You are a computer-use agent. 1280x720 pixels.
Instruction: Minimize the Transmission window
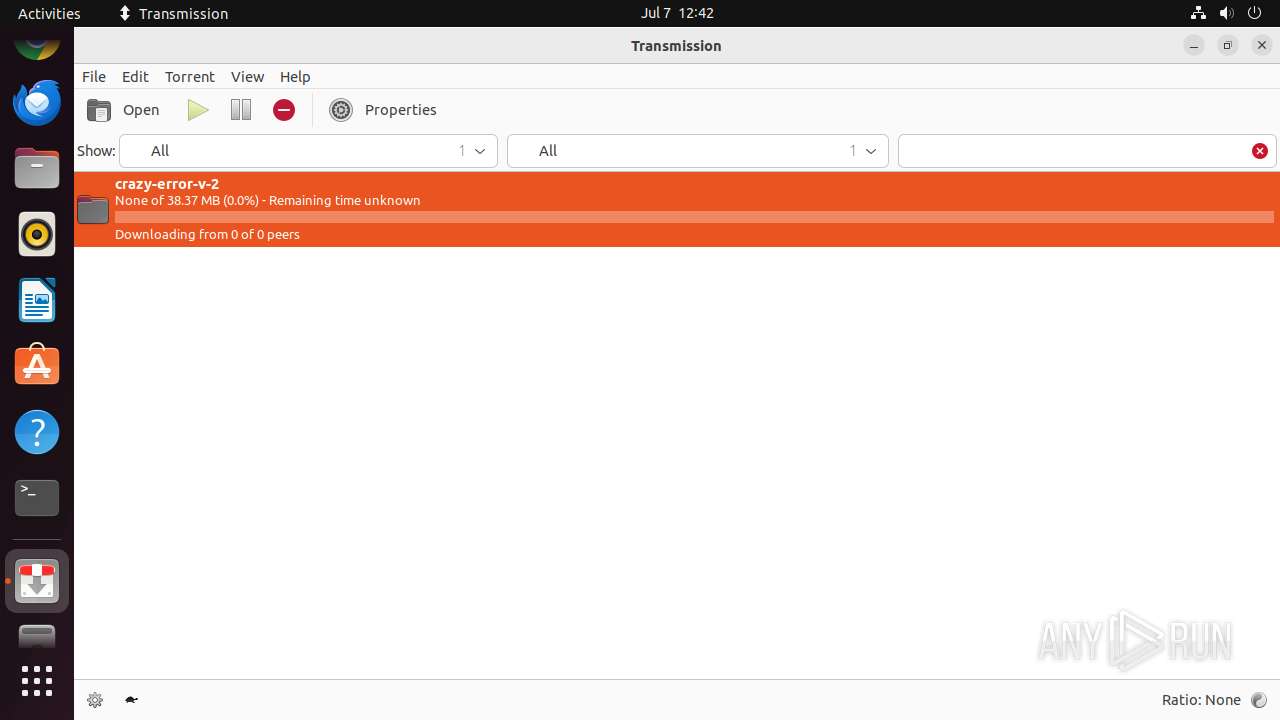[1194, 45]
